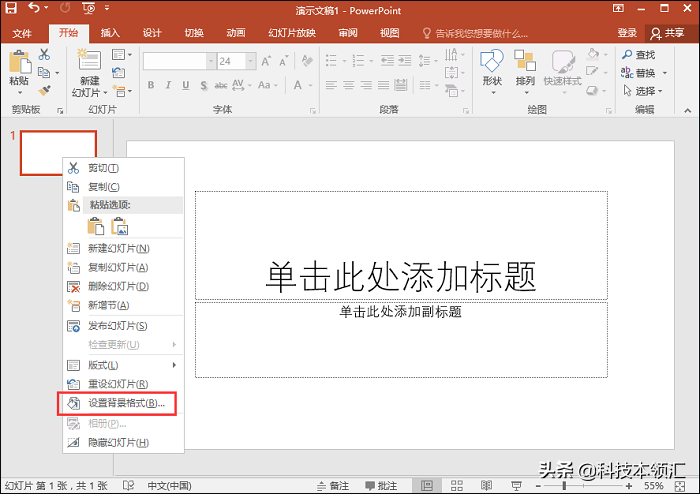Toggle Center alignment button
This screenshot has width=700, height=494.
point(348,85)
